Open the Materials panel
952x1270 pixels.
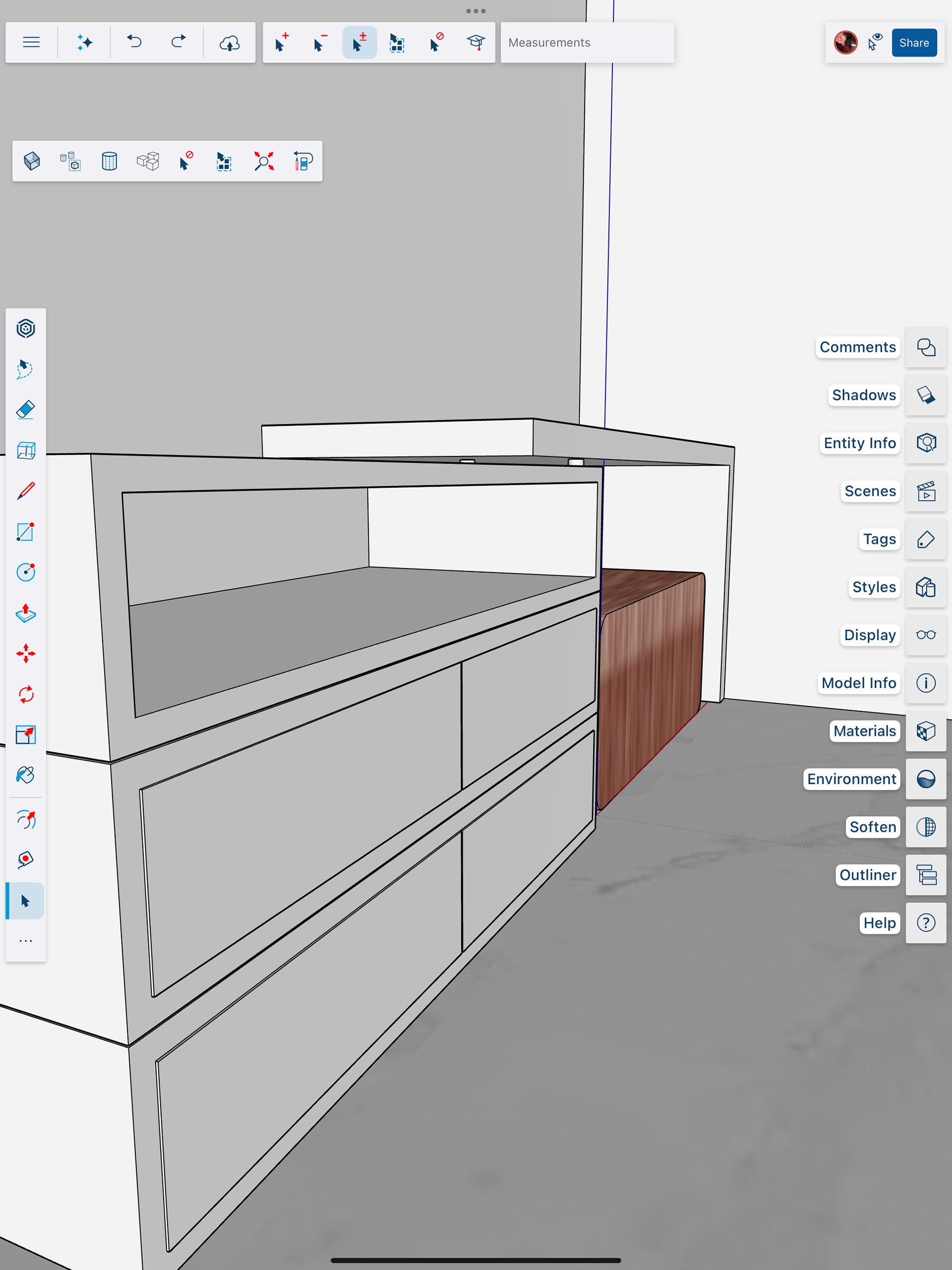pos(926,731)
